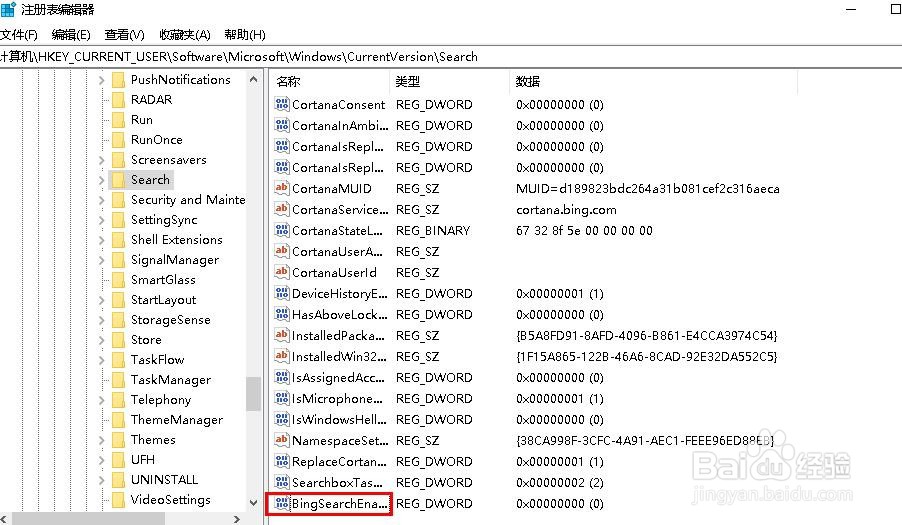Open the 帮助(H) menu
902x525 pixels.
tap(245, 35)
